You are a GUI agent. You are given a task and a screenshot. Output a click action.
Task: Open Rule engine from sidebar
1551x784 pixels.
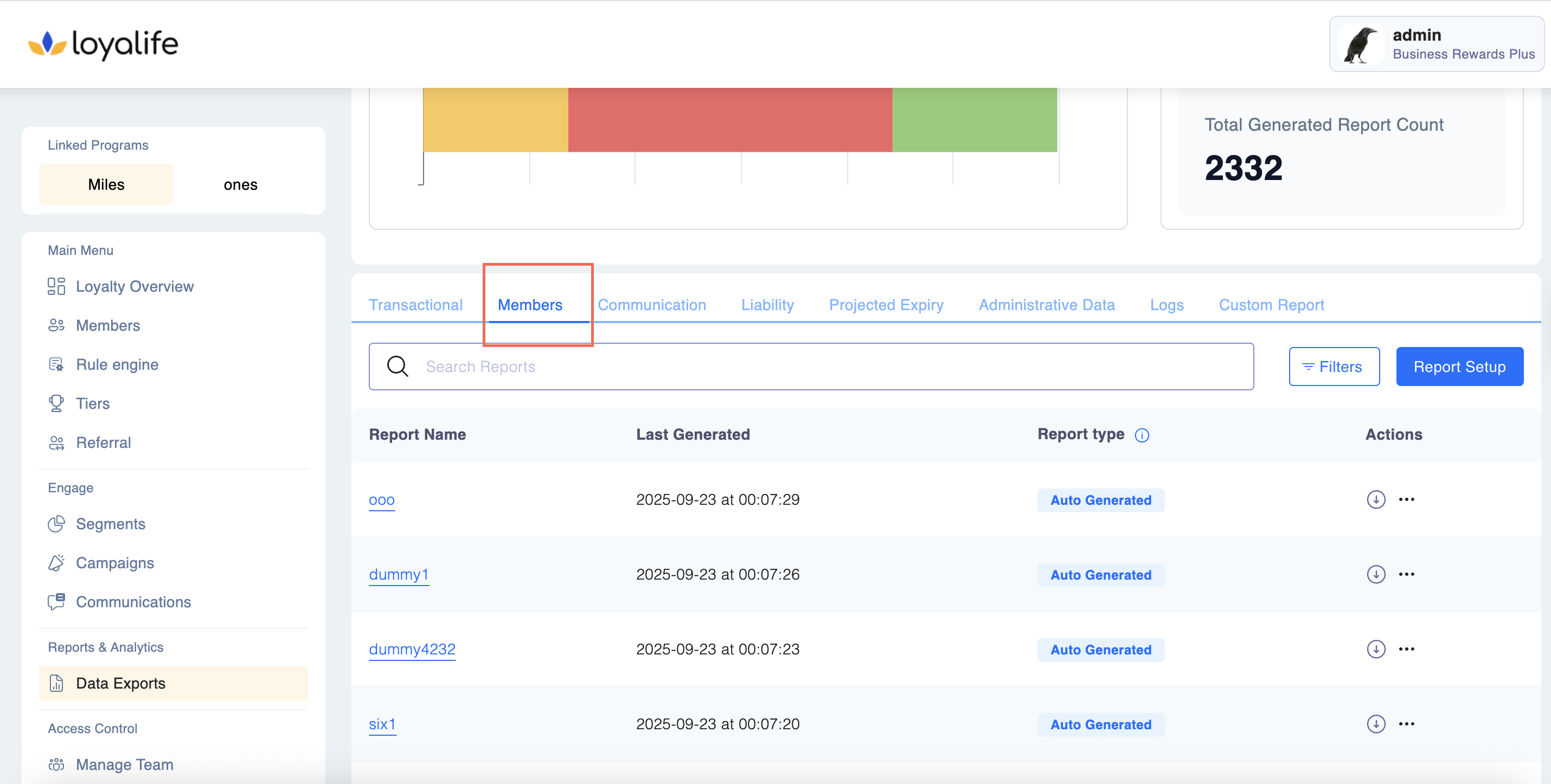tap(117, 364)
